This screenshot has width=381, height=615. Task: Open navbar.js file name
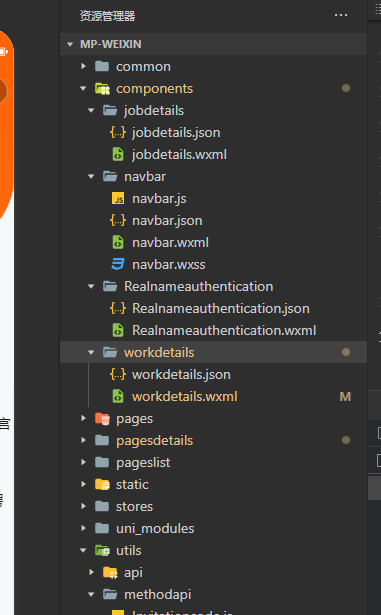click(159, 199)
